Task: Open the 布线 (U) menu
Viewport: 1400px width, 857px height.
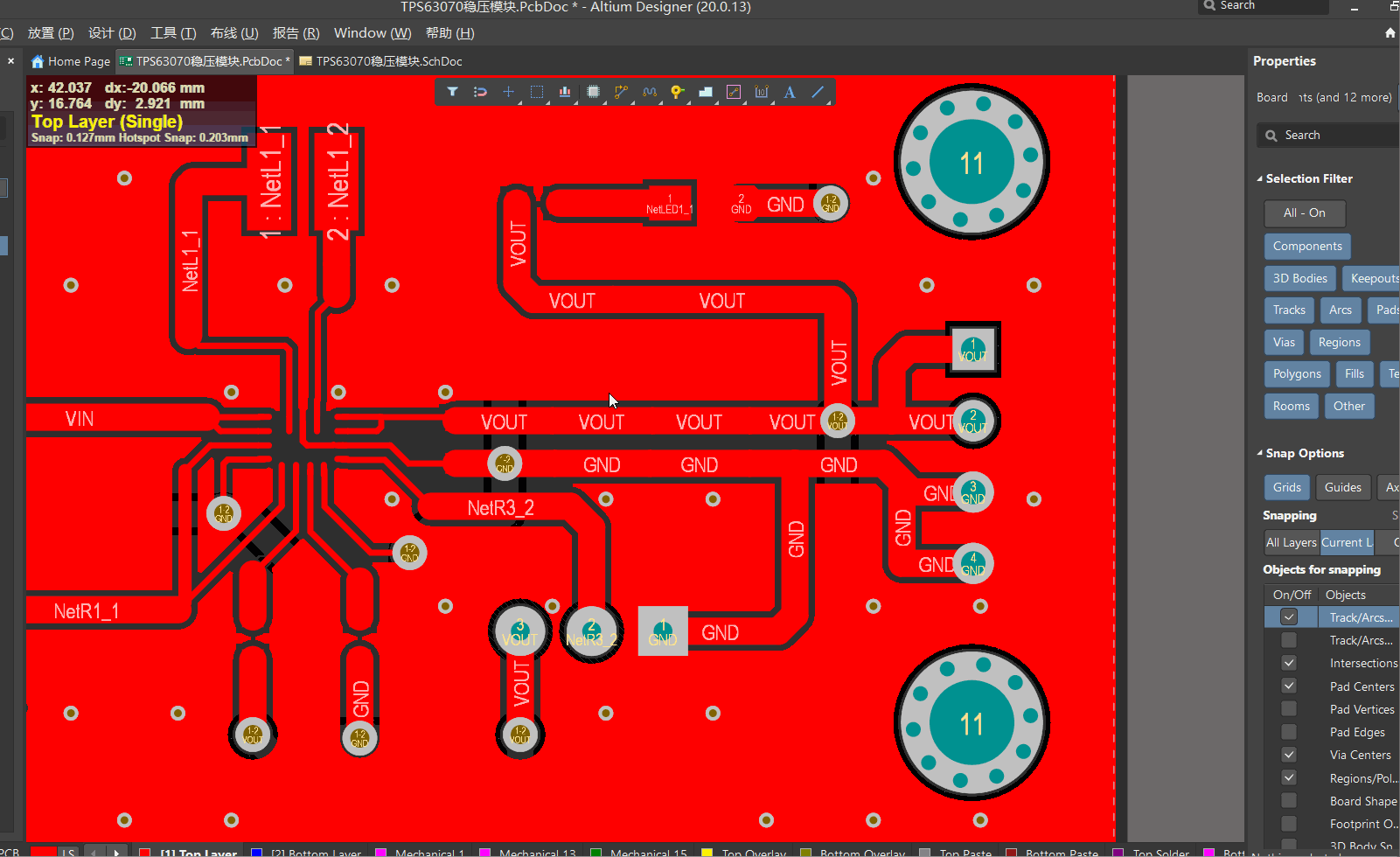Action: coord(234,33)
